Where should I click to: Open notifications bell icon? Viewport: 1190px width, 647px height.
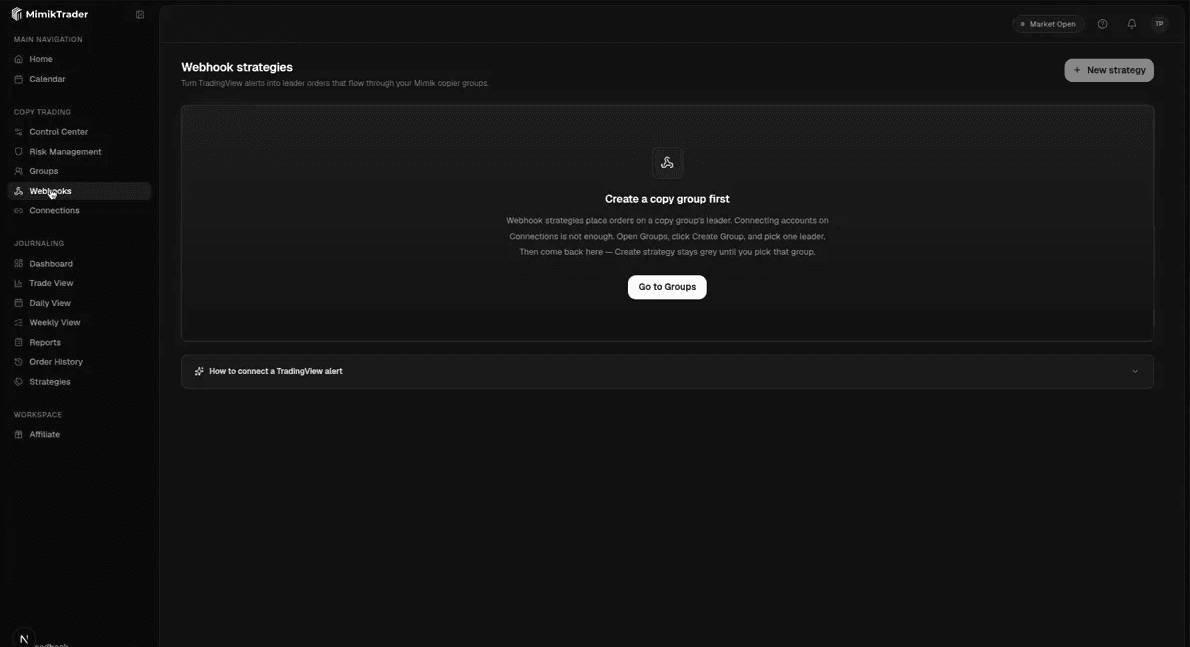(x=1132, y=24)
